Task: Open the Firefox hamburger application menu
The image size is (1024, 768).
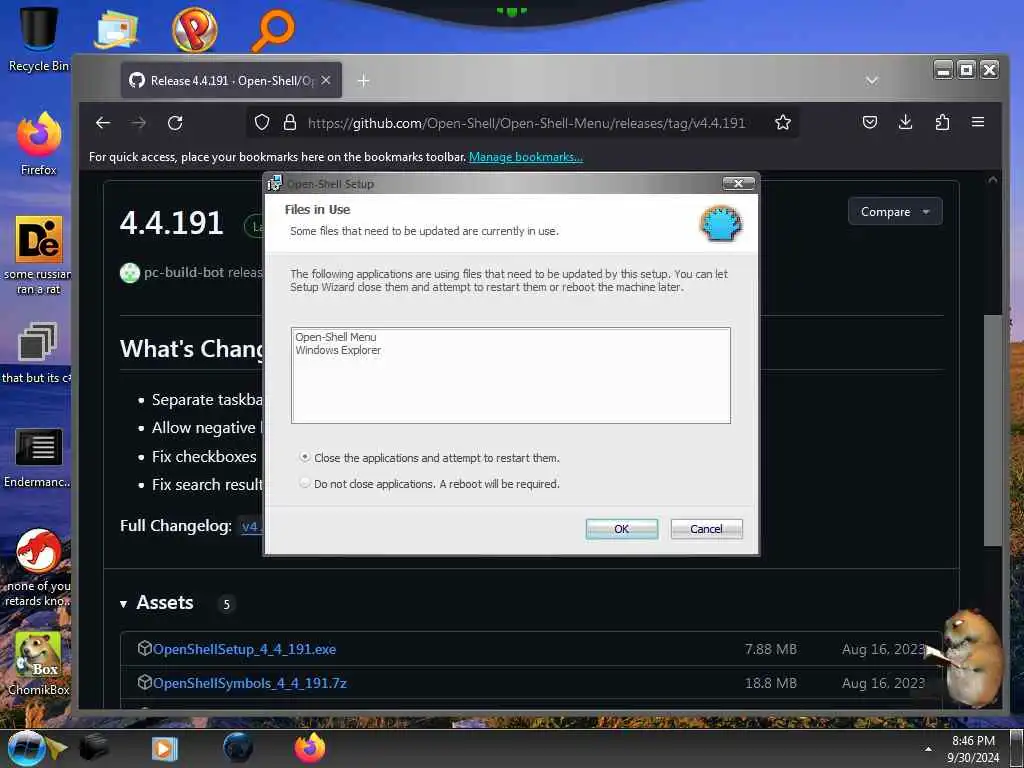Action: (x=978, y=122)
